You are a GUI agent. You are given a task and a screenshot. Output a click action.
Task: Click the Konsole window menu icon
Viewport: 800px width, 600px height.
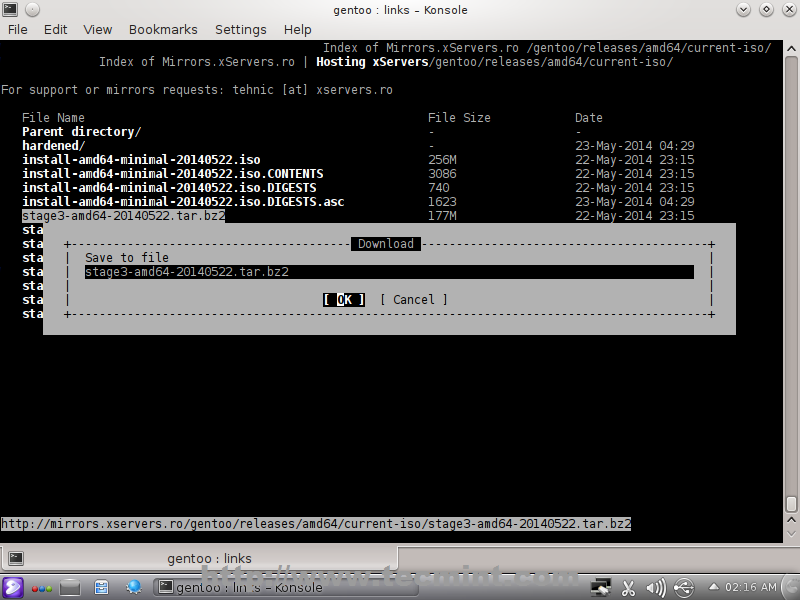click(x=11, y=9)
